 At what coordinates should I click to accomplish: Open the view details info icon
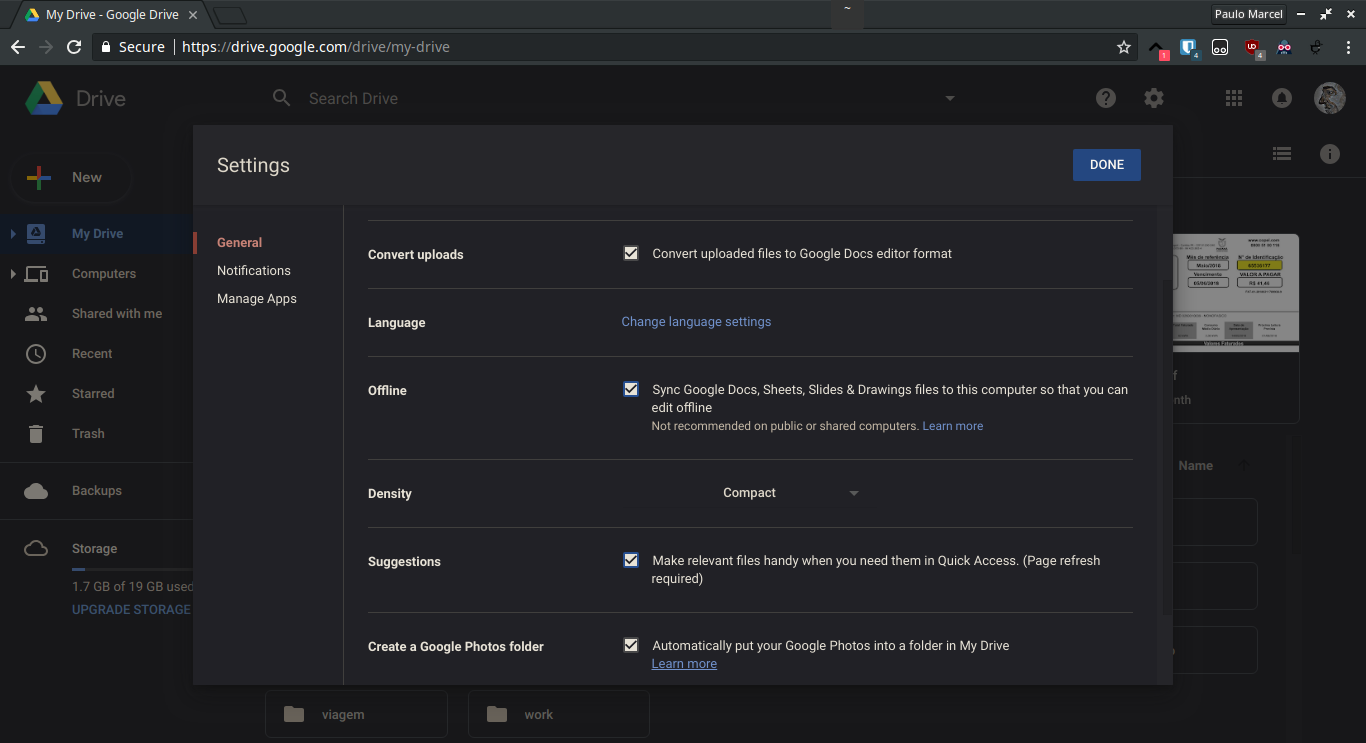coord(1330,154)
